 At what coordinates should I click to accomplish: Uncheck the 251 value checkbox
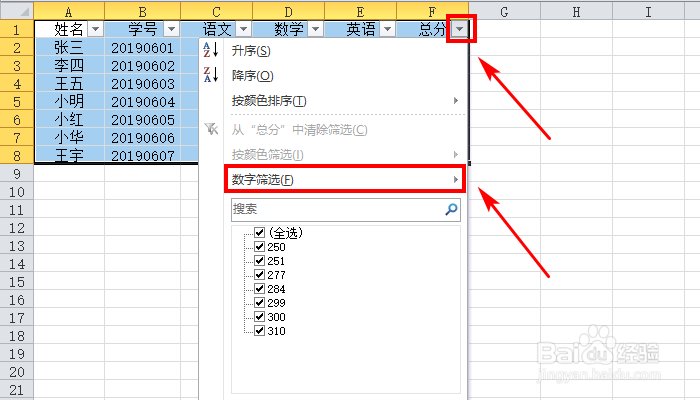point(259,260)
